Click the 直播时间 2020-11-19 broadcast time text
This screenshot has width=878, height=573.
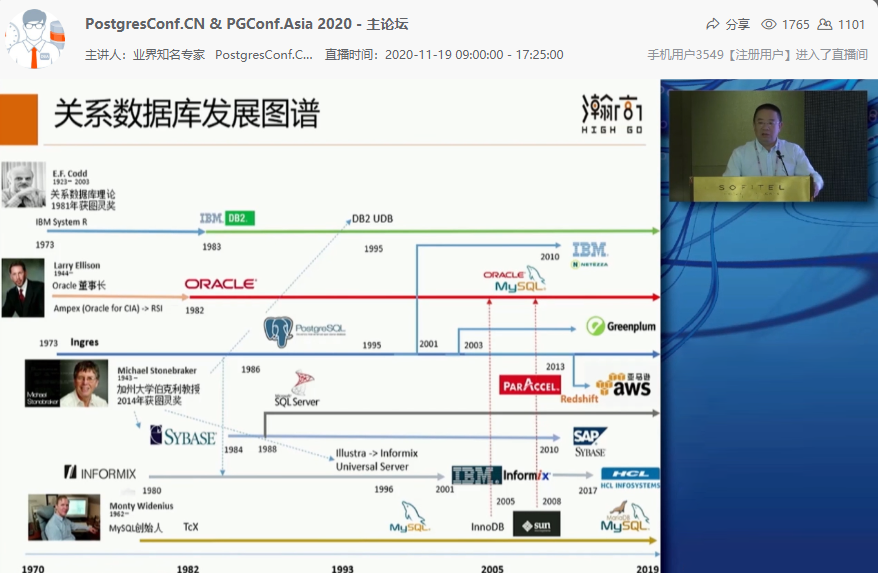click(x=444, y=55)
